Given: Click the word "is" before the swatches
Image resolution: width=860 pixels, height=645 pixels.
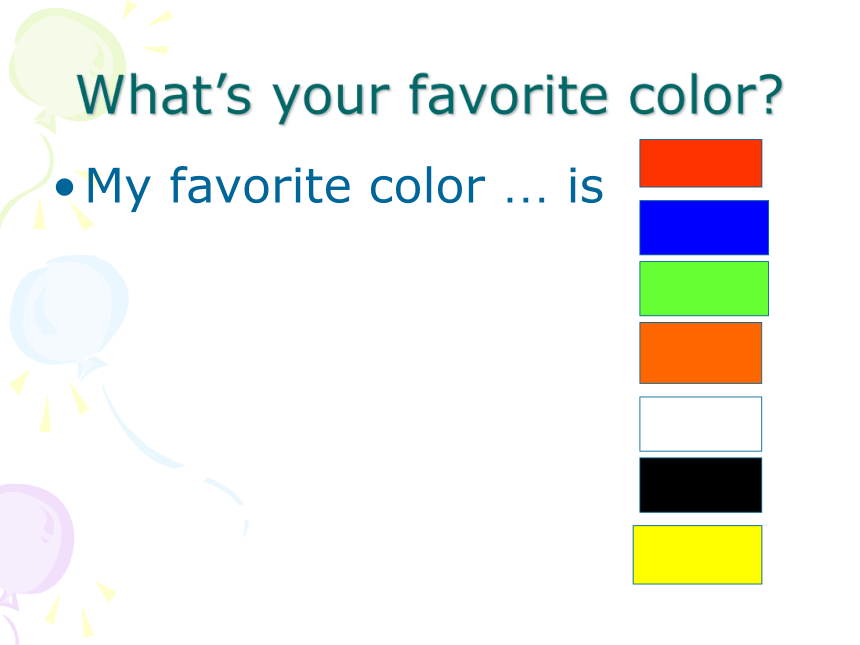Looking at the screenshot, I should click(586, 185).
